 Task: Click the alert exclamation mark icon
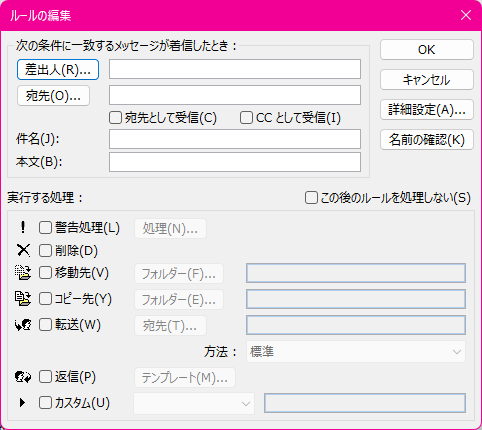23,228
